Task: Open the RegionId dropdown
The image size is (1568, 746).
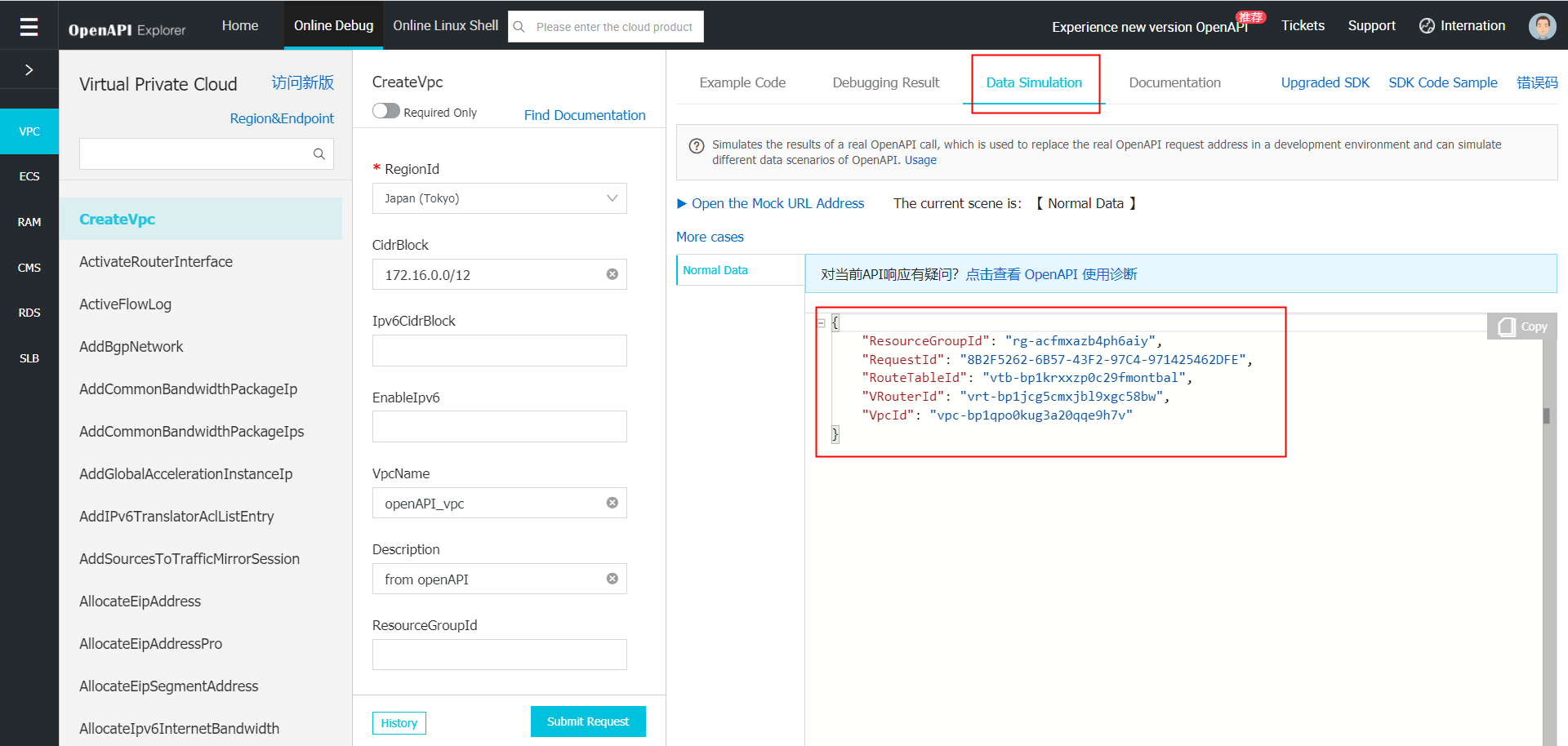Action: (499, 198)
